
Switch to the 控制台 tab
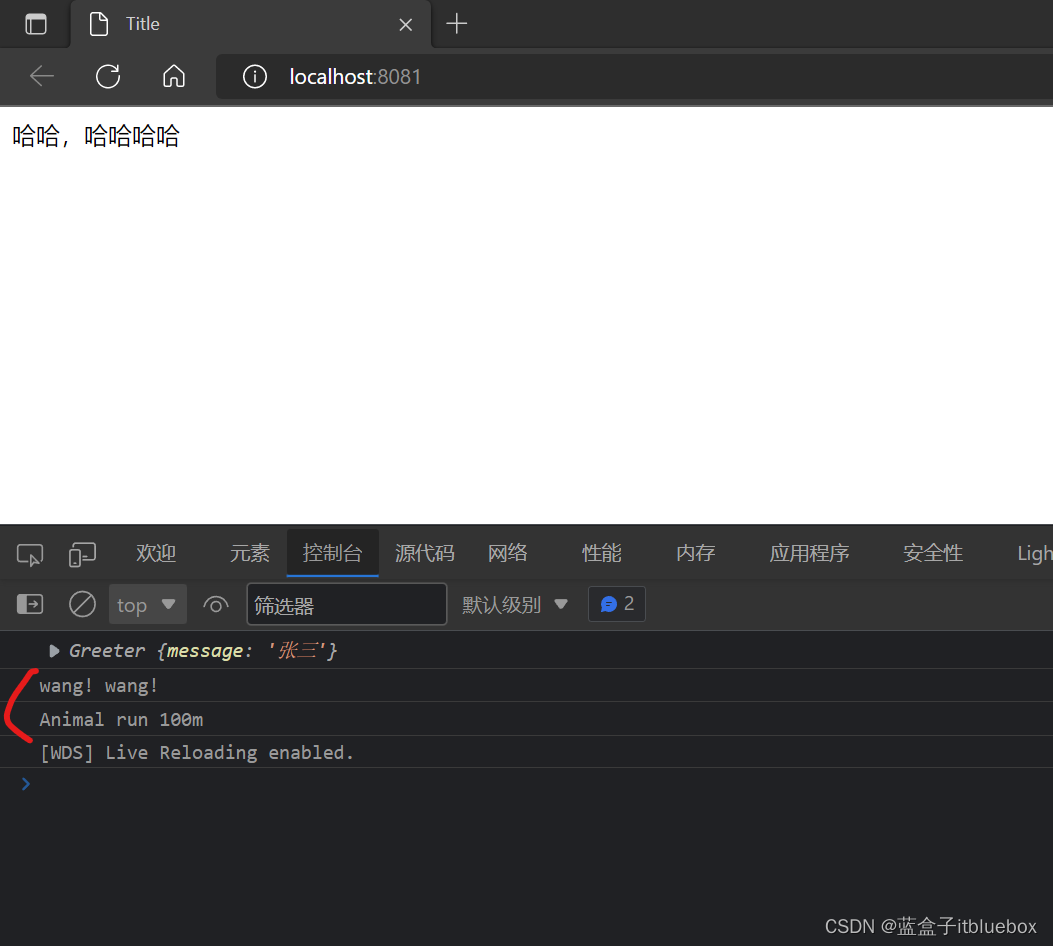(x=332, y=553)
